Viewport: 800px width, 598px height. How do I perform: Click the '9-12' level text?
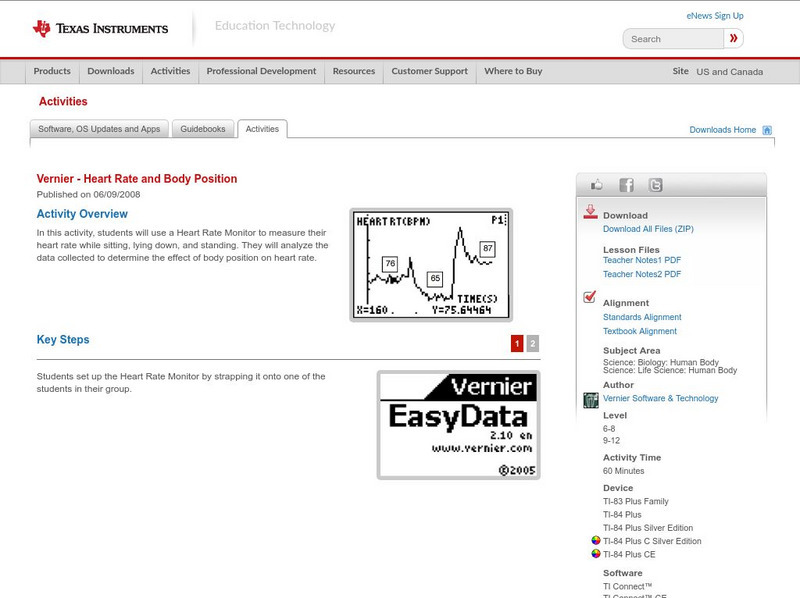pos(611,441)
